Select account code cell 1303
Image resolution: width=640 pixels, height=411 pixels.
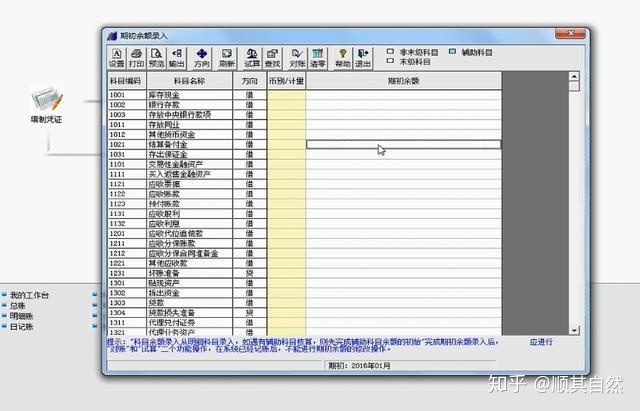pyautogui.click(x=127, y=303)
